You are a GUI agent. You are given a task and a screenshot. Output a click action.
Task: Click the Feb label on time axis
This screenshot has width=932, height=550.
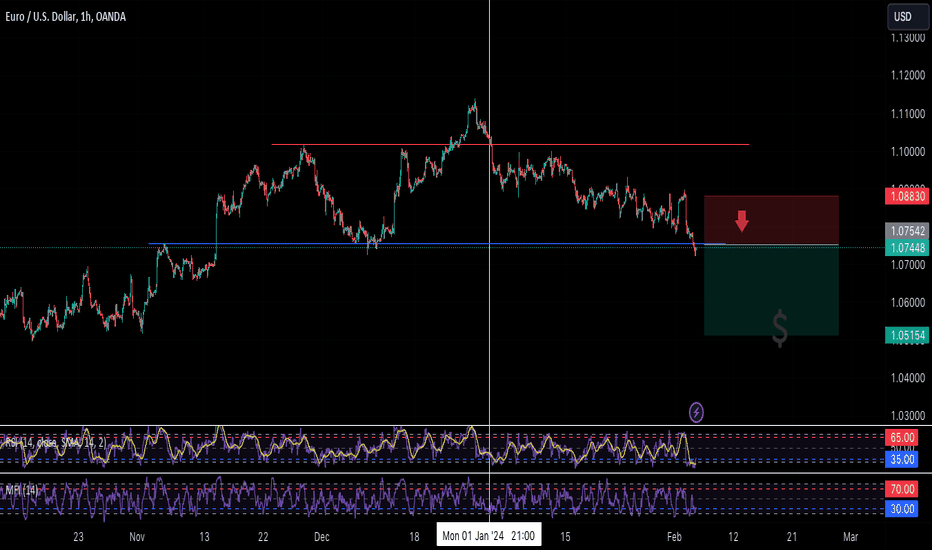674,536
